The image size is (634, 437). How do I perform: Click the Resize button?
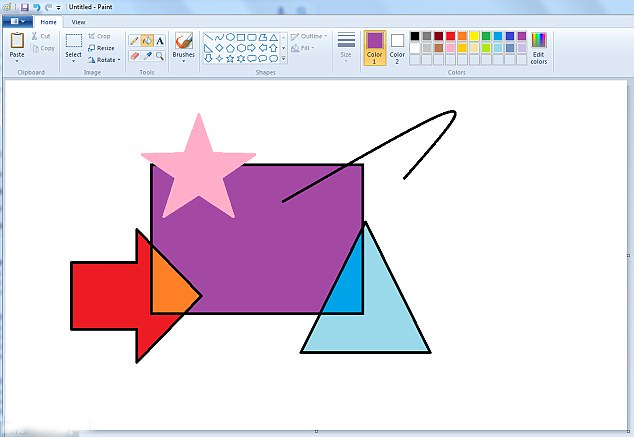point(100,48)
